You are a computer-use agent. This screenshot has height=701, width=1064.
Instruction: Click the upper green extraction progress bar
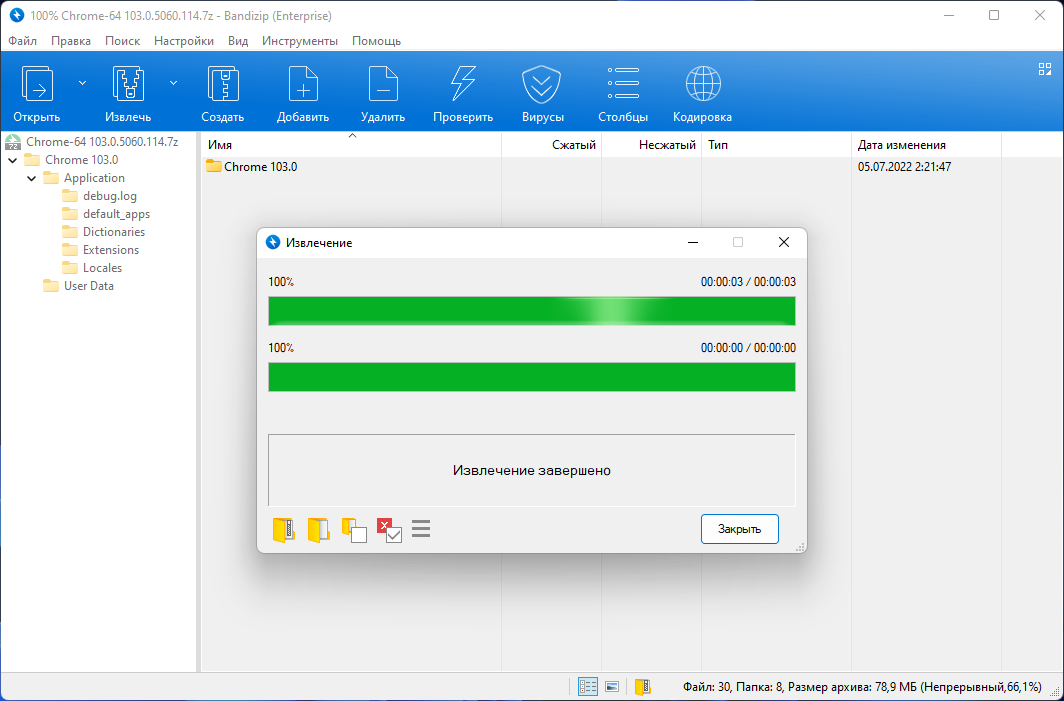coord(532,311)
